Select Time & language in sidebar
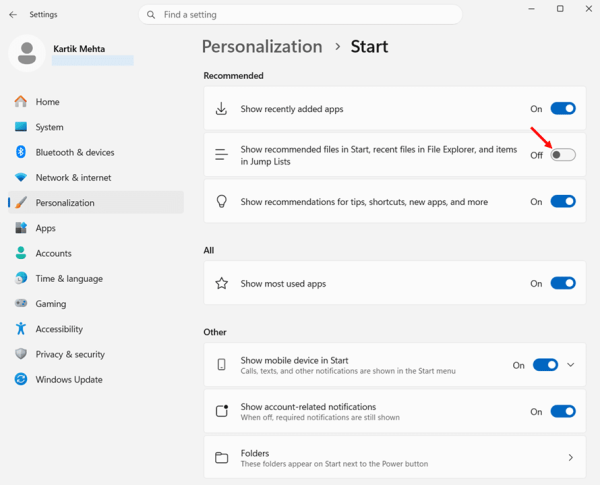Viewport: 600px width, 485px height. click(69, 278)
